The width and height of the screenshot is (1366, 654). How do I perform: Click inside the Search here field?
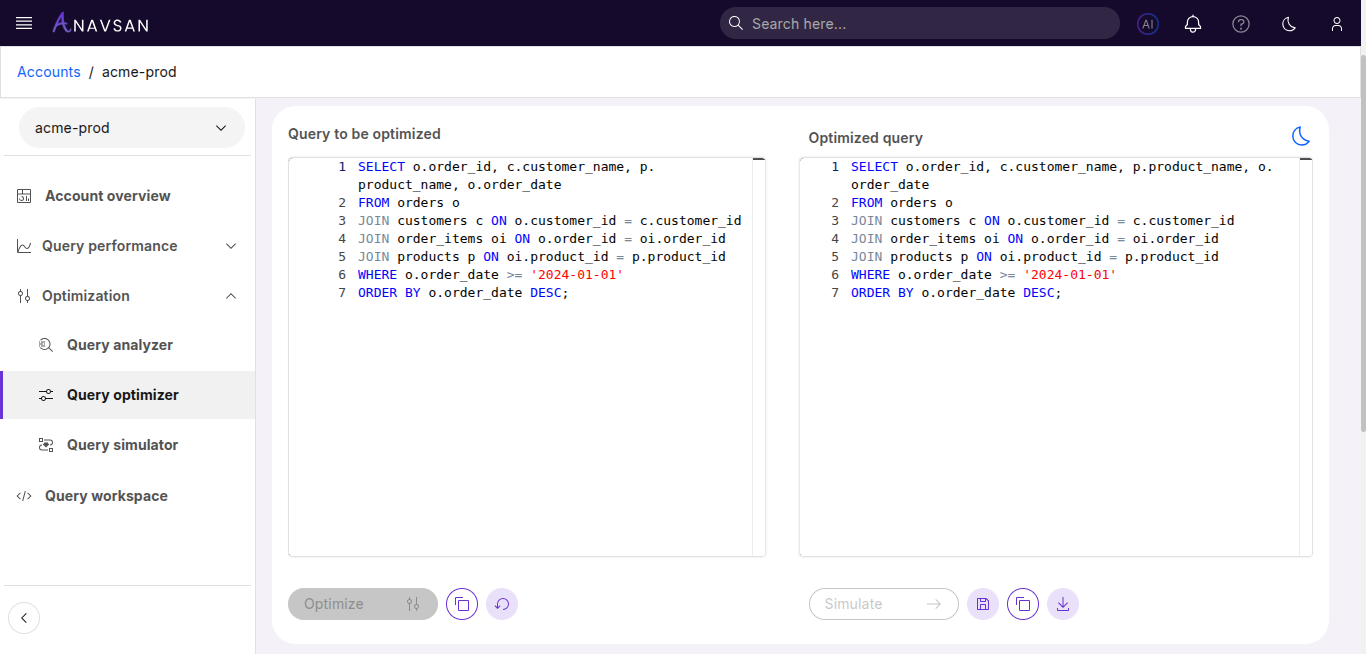click(x=919, y=23)
